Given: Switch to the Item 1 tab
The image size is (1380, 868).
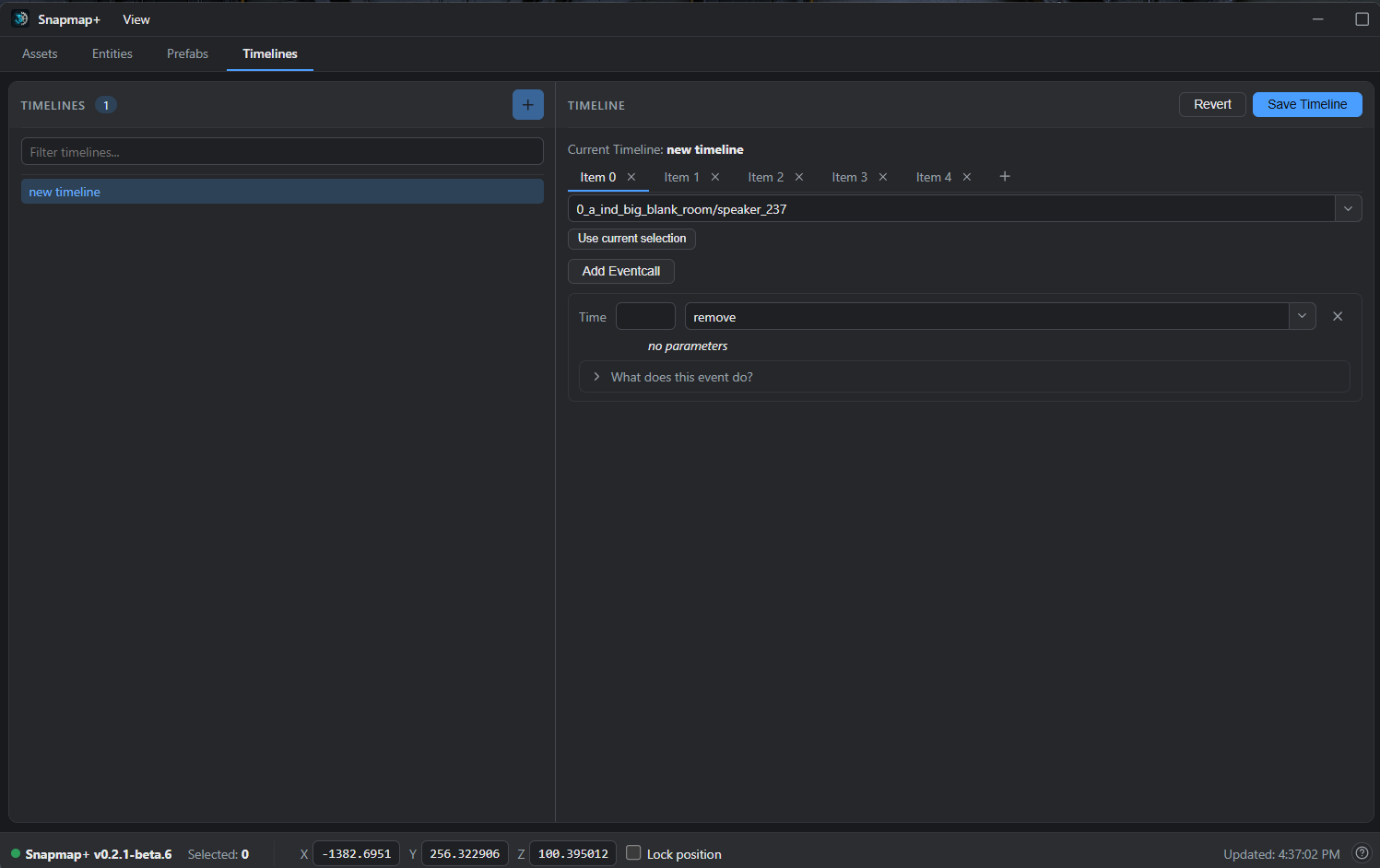Looking at the screenshot, I should (682, 177).
